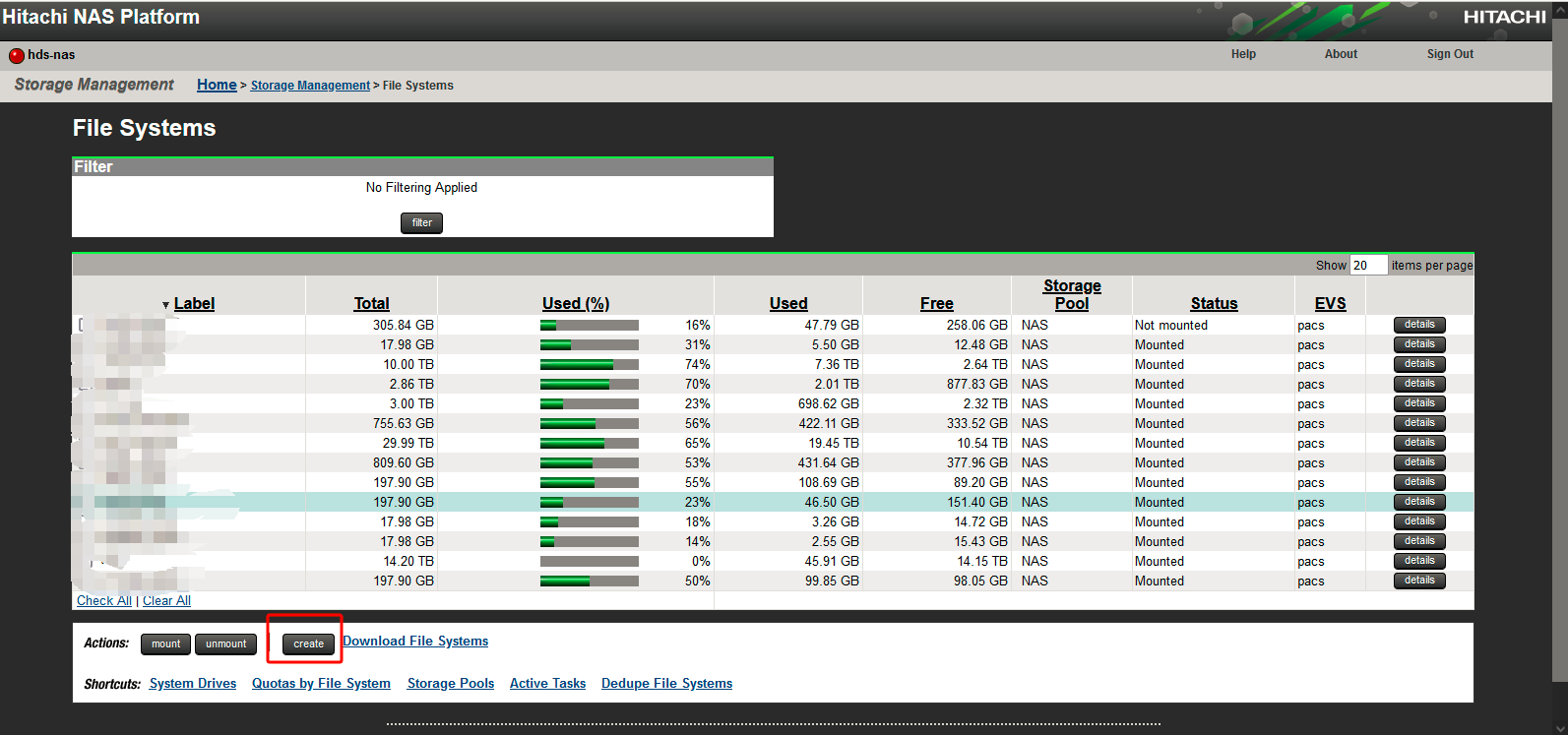Viewport: 1568px width, 735px height.
Task: Open details for the 14.20 TB file system
Action: [x=1419, y=561]
